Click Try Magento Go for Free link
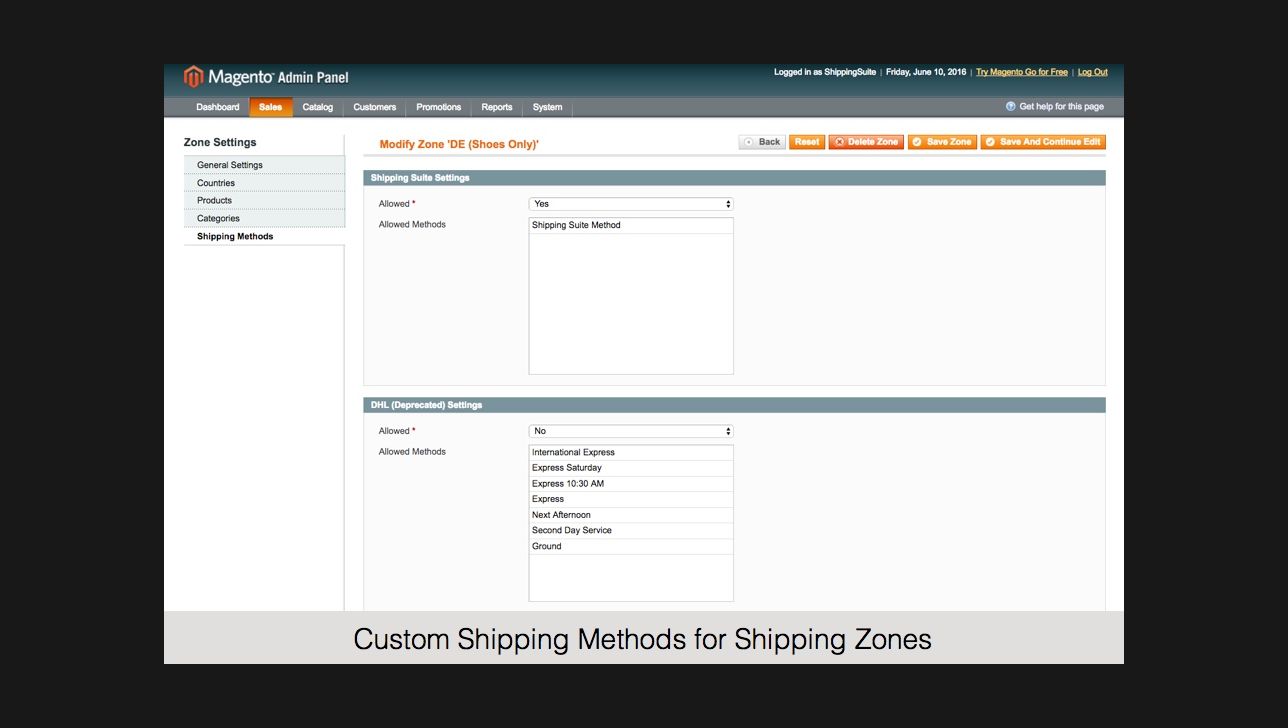Screen dimensions: 1288x728 click(1021, 72)
